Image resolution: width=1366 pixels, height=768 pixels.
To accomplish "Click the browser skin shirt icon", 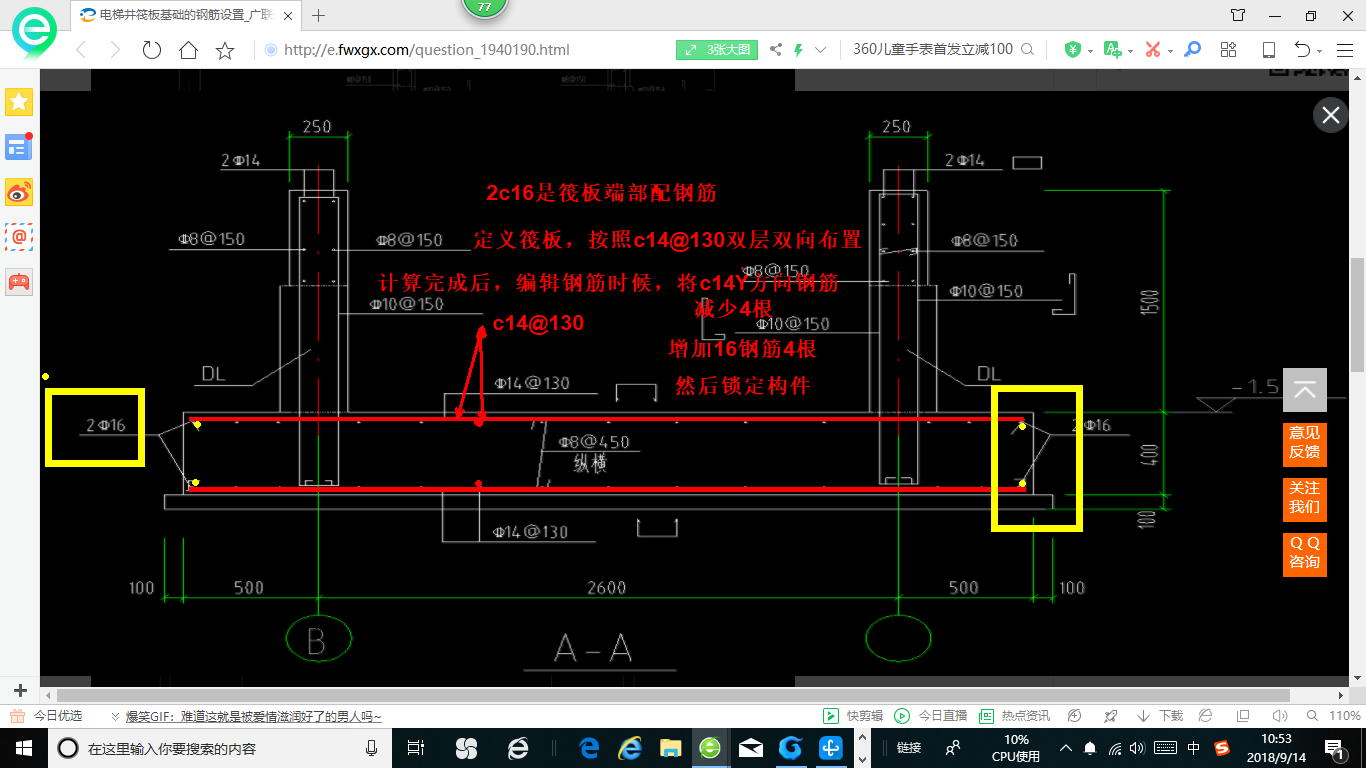I will coord(1238,15).
